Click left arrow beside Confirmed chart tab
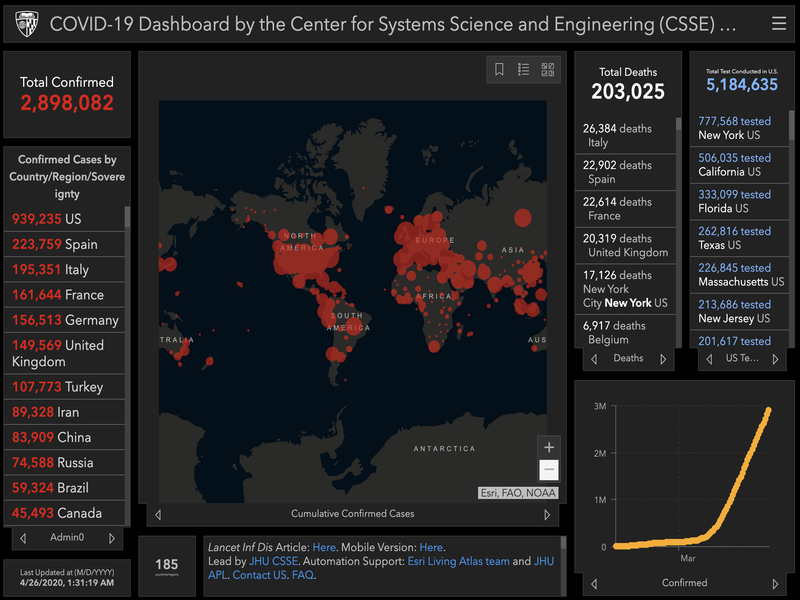Screen dimensions: 800x600 [594, 583]
